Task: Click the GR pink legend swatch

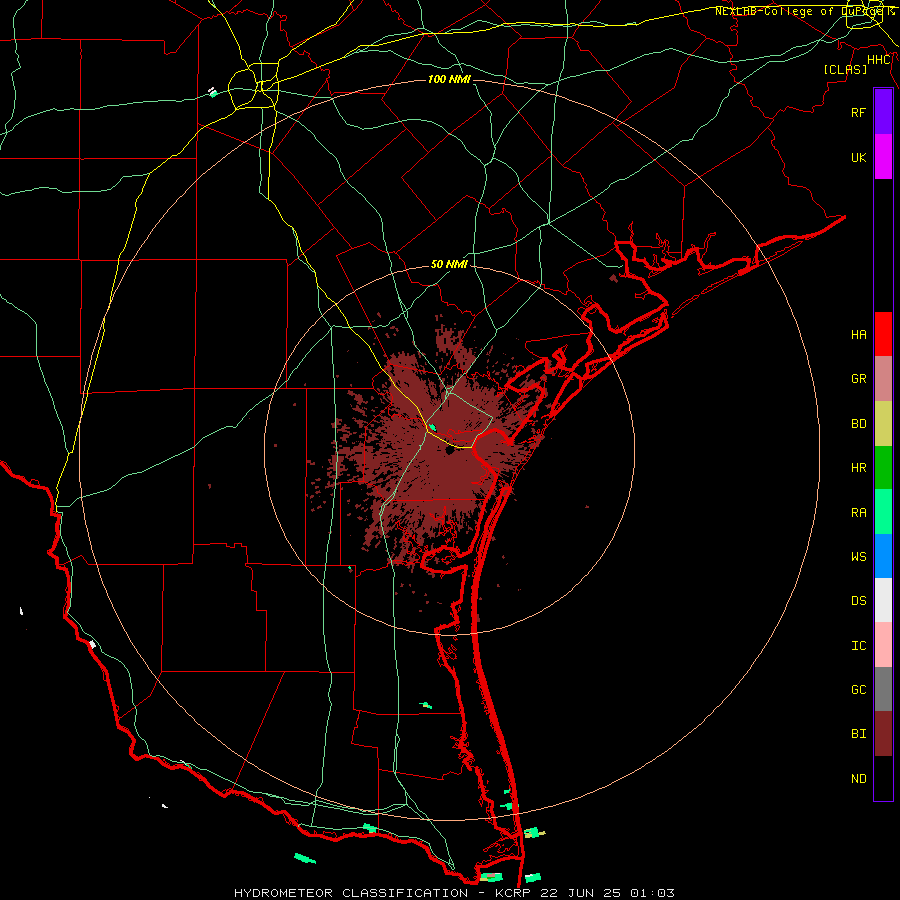Action: [883, 379]
